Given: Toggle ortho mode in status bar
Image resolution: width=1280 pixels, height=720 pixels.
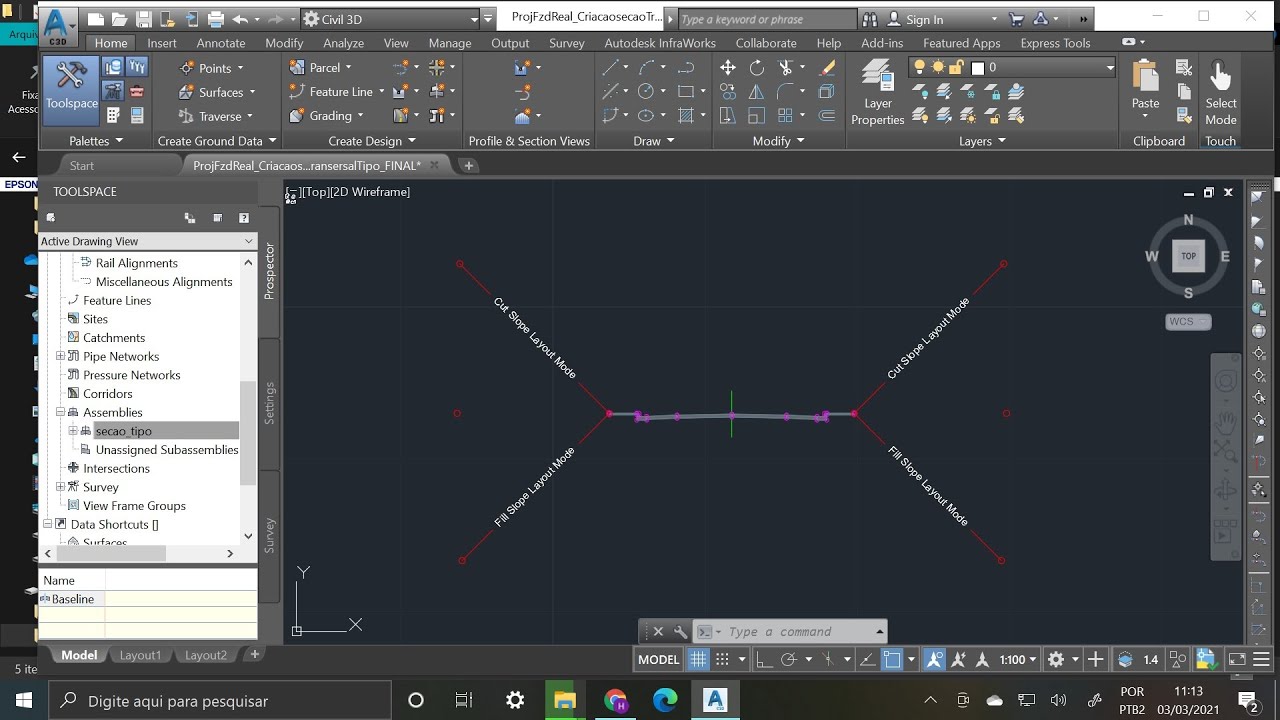Looking at the screenshot, I should click(764, 659).
